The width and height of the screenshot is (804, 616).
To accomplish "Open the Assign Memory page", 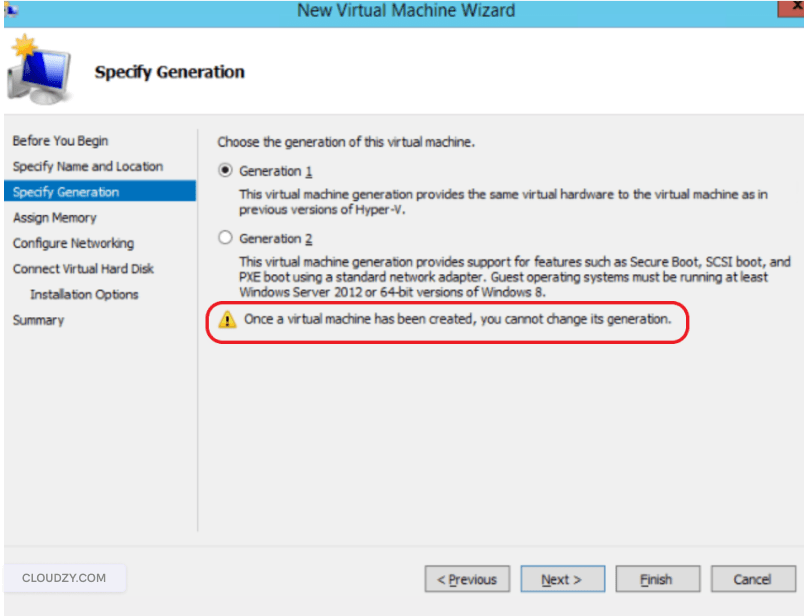I will [x=54, y=217].
